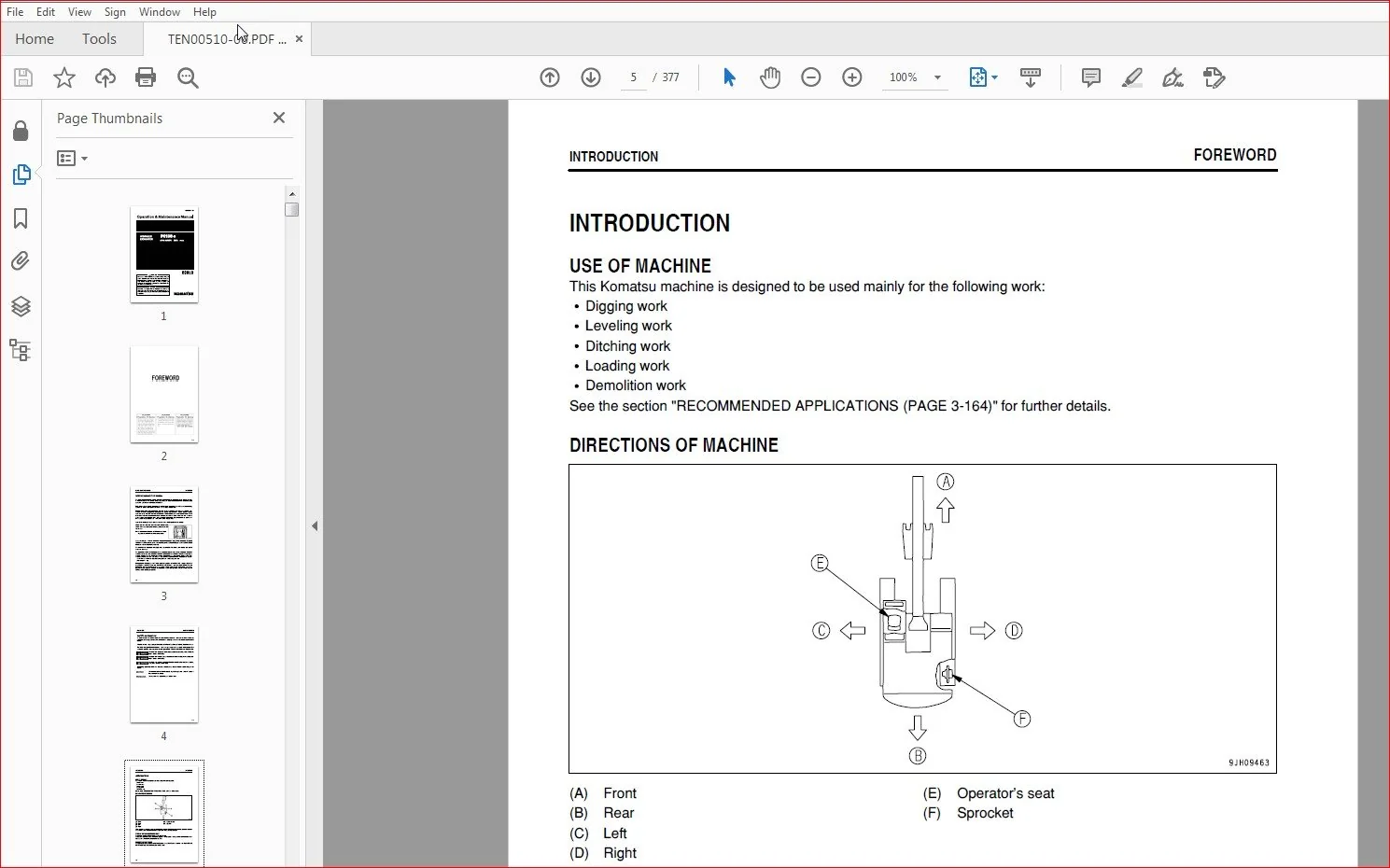Zoom out with minus icon
The height and width of the screenshot is (868, 1390).
[811, 77]
